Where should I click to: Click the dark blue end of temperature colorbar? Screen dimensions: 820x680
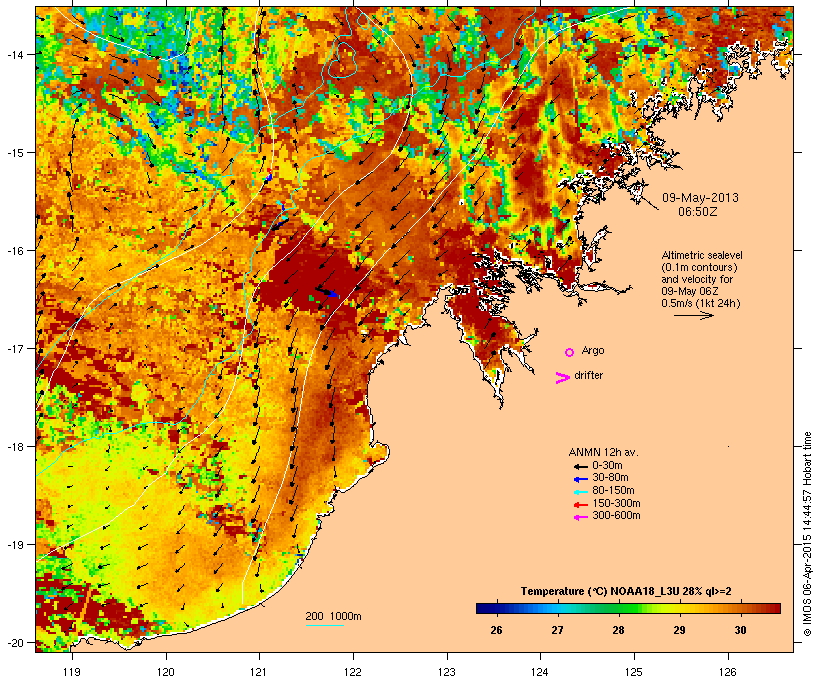(x=484, y=608)
